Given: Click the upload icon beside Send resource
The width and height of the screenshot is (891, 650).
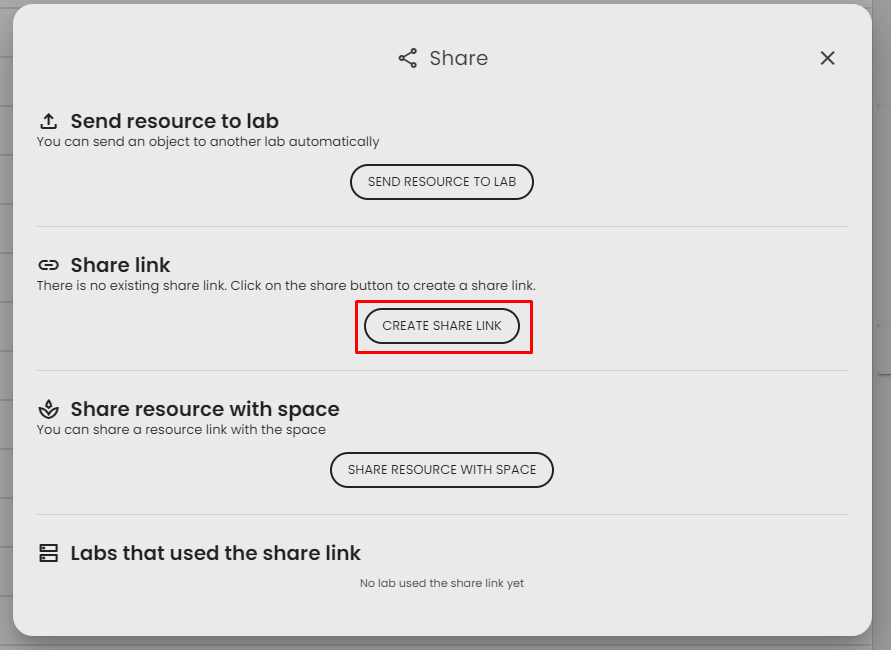Looking at the screenshot, I should (48, 121).
